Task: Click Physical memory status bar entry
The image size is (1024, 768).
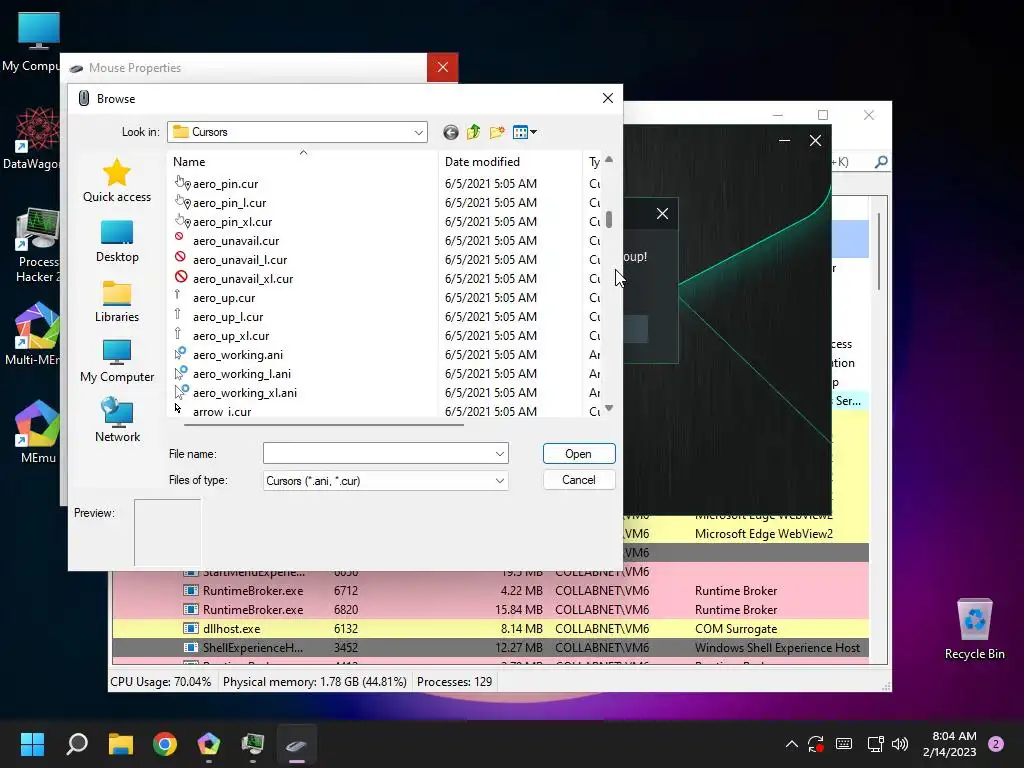Action: click(315, 682)
